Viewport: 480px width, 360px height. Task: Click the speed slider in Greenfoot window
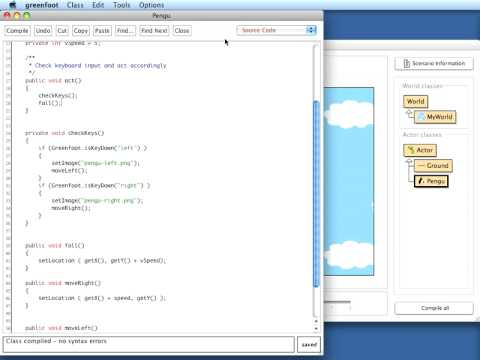[337, 302]
